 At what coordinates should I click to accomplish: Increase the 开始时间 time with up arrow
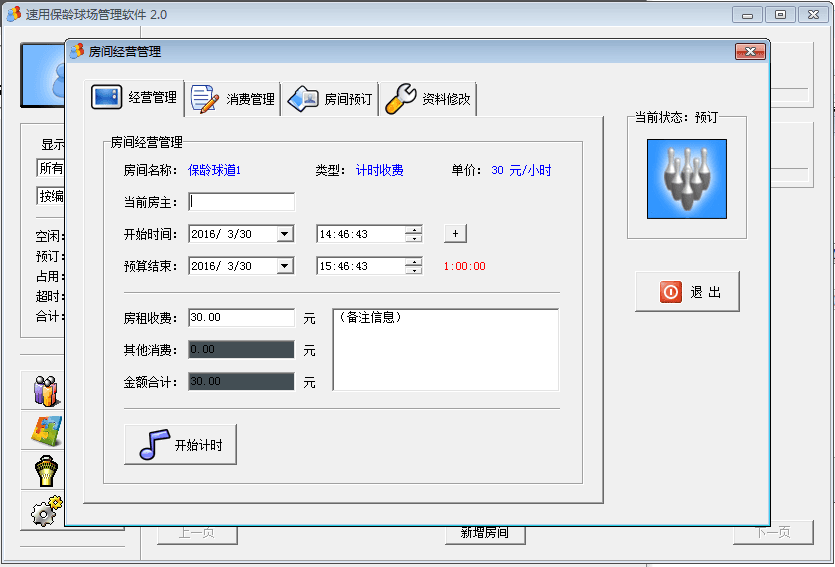pyautogui.click(x=413, y=230)
